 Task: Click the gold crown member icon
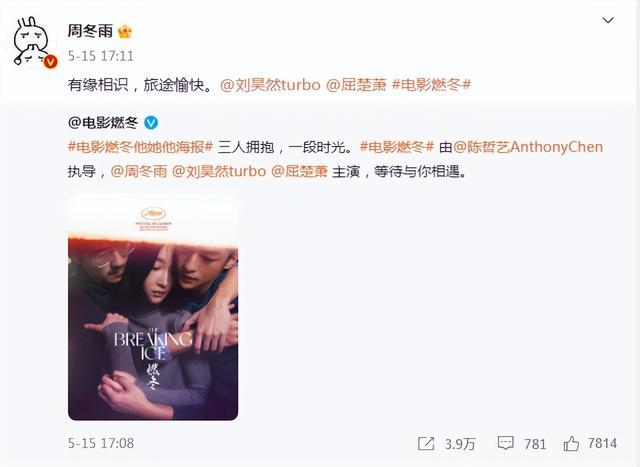125,32
